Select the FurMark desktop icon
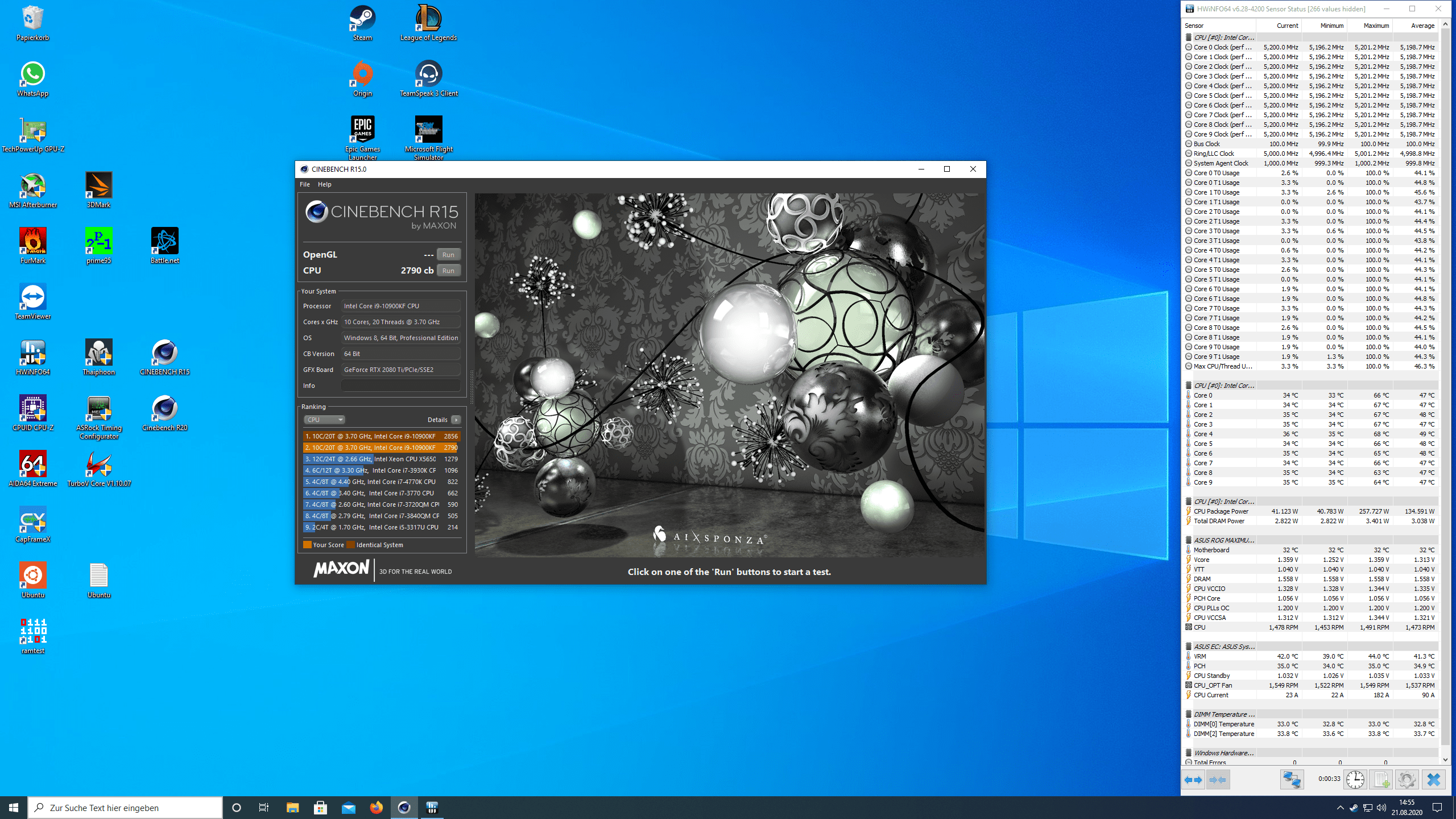The height and width of the screenshot is (819, 1456). coord(32,246)
